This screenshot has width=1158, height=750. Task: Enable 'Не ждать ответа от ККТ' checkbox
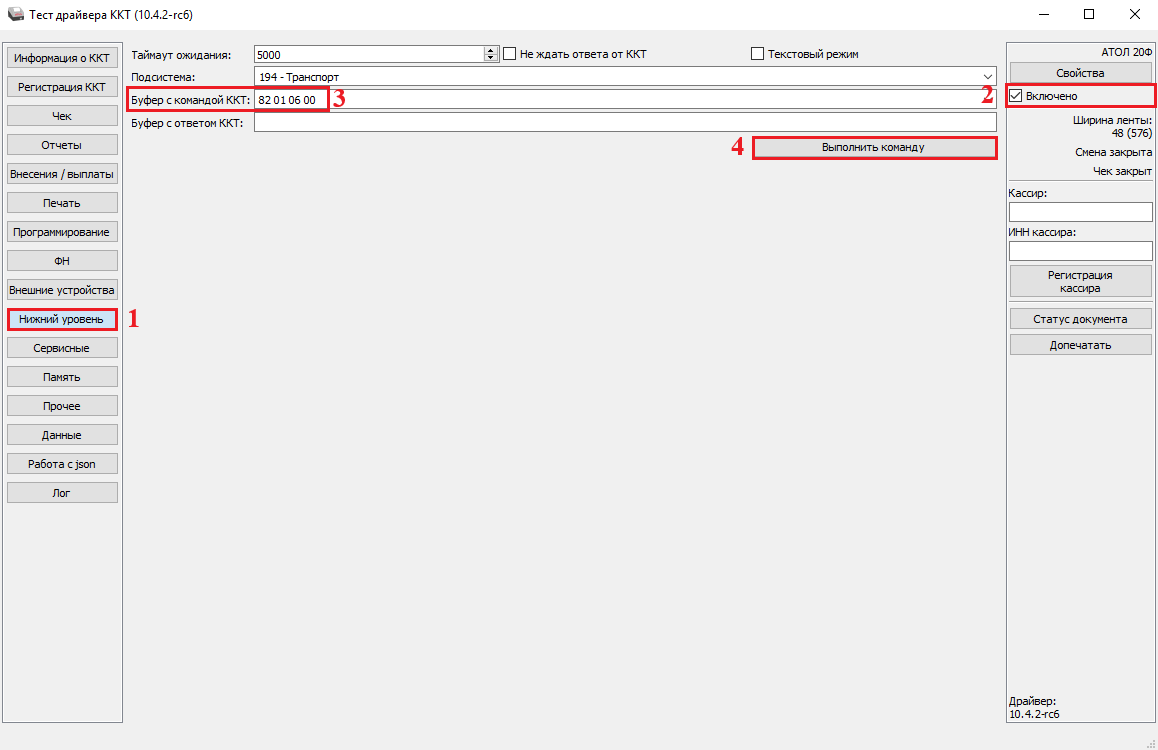[509, 54]
